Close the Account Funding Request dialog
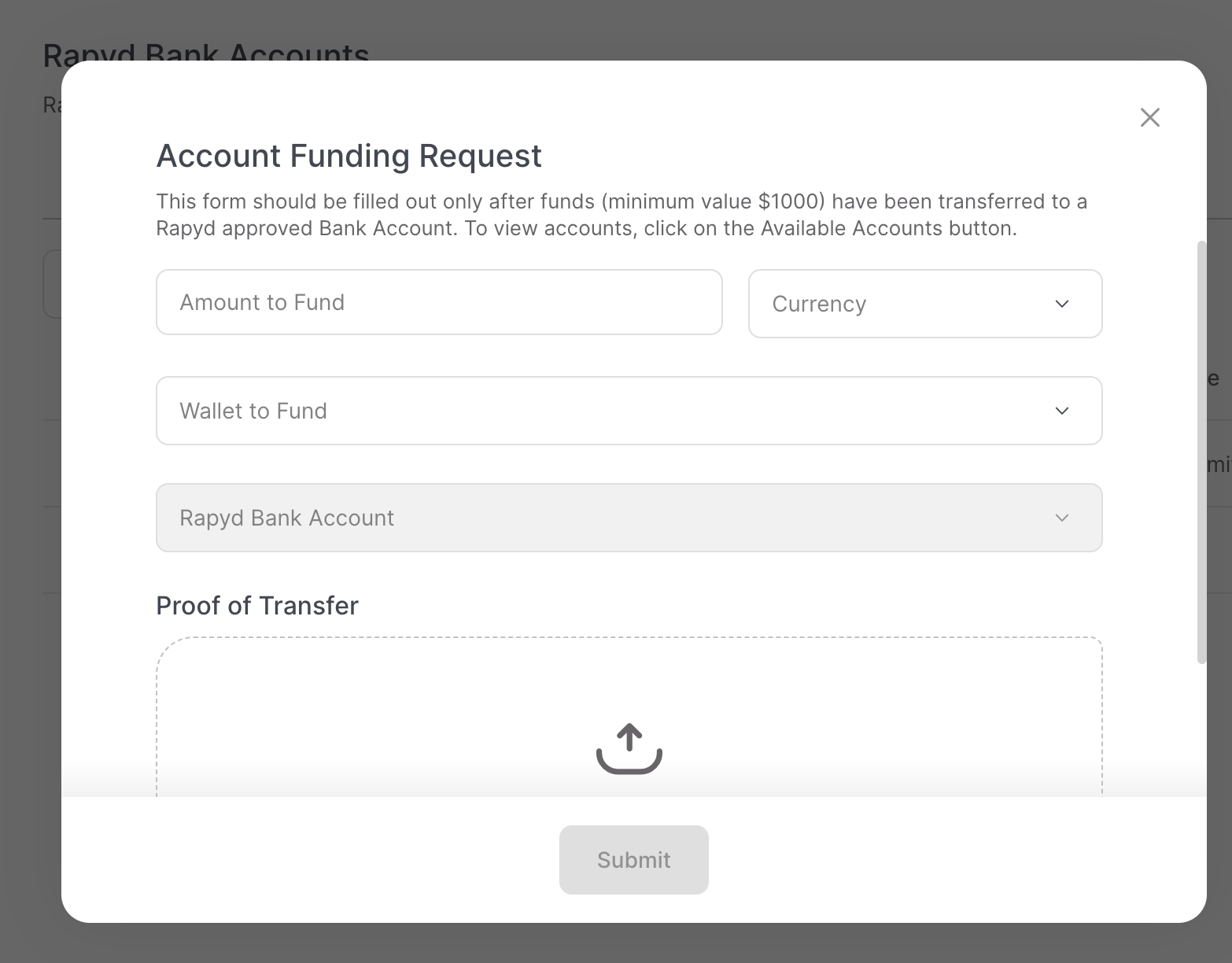Image resolution: width=1232 pixels, height=963 pixels. 1149,117
